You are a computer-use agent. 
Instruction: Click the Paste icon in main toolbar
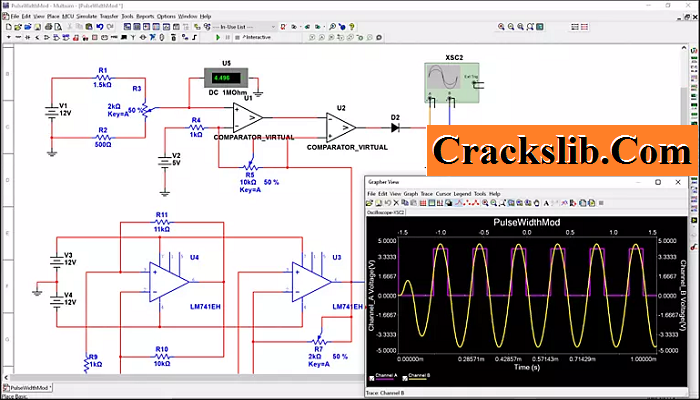(88, 27)
